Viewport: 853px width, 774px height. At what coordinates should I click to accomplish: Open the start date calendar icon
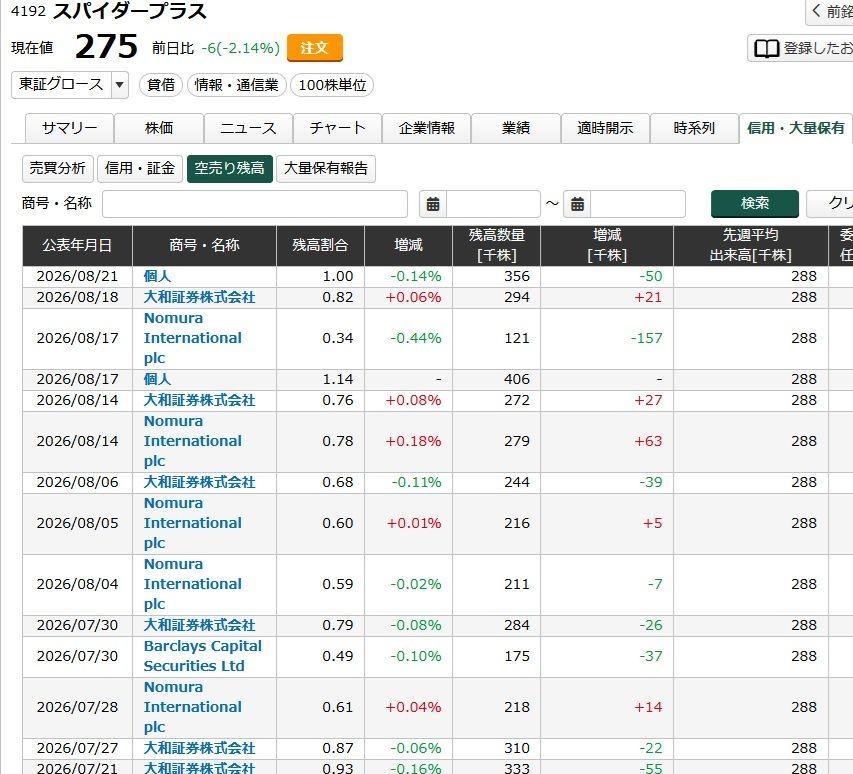pyautogui.click(x=433, y=204)
